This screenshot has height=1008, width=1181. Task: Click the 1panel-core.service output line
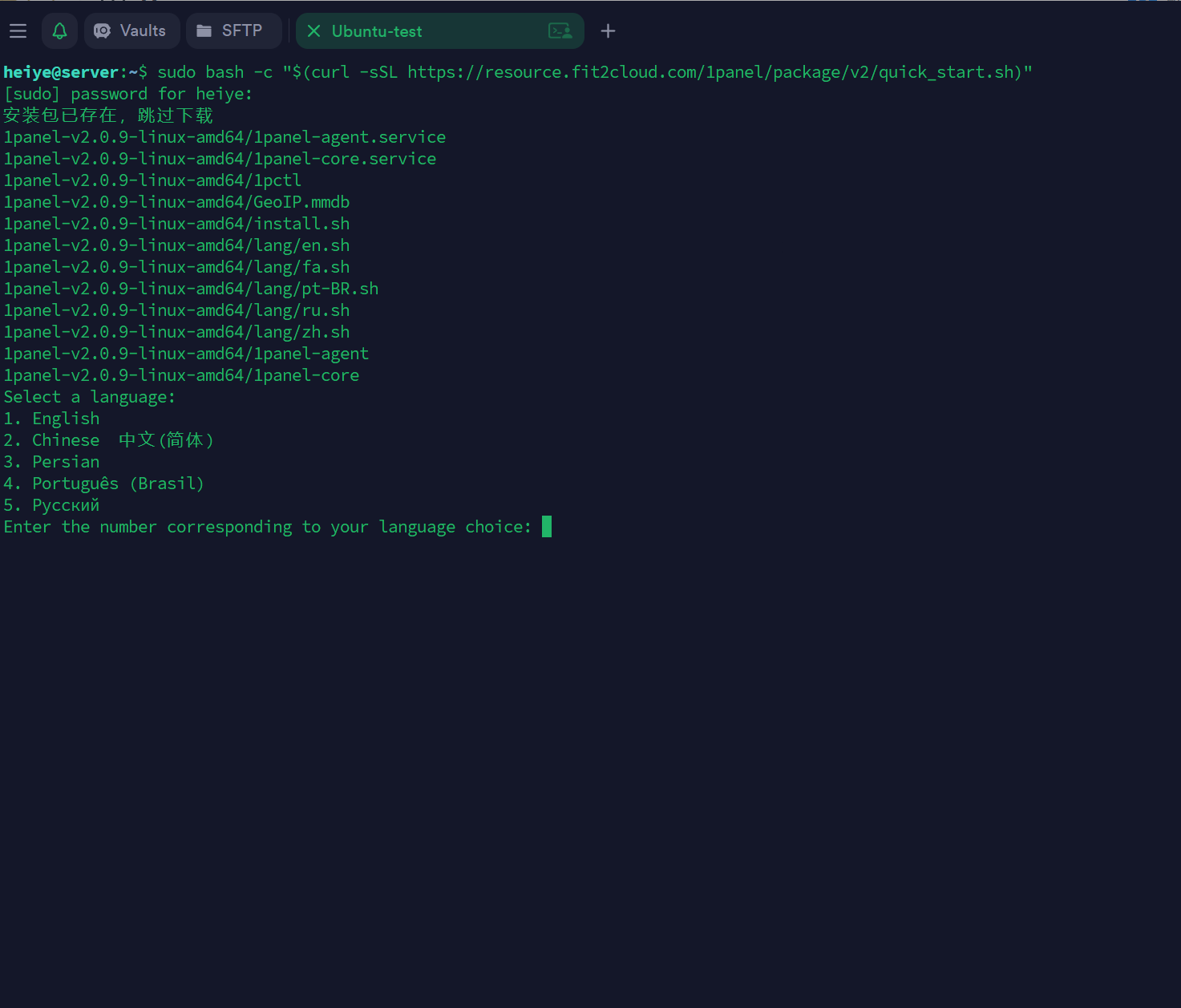(x=220, y=159)
